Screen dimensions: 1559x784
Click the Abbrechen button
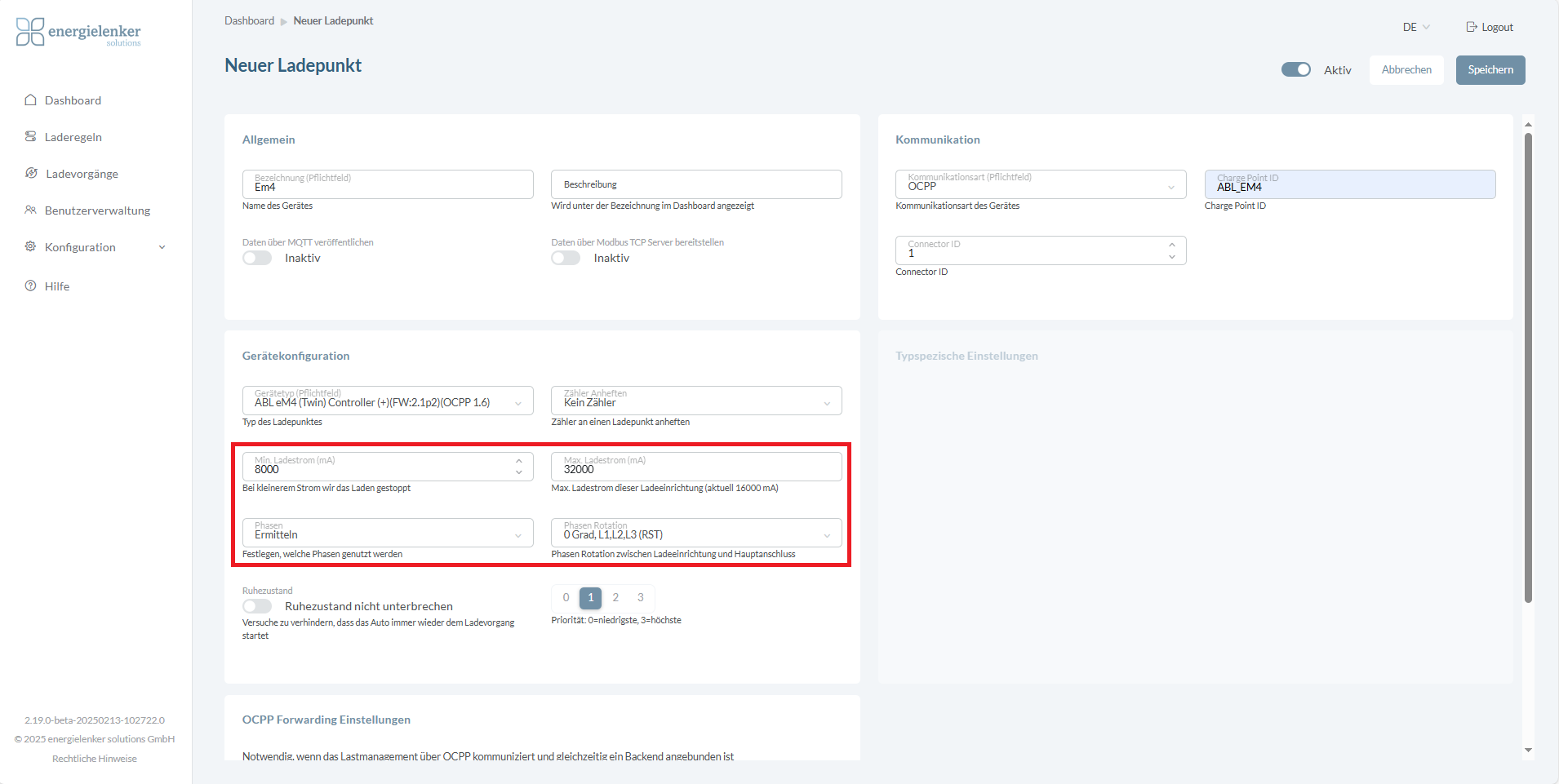[1406, 70]
